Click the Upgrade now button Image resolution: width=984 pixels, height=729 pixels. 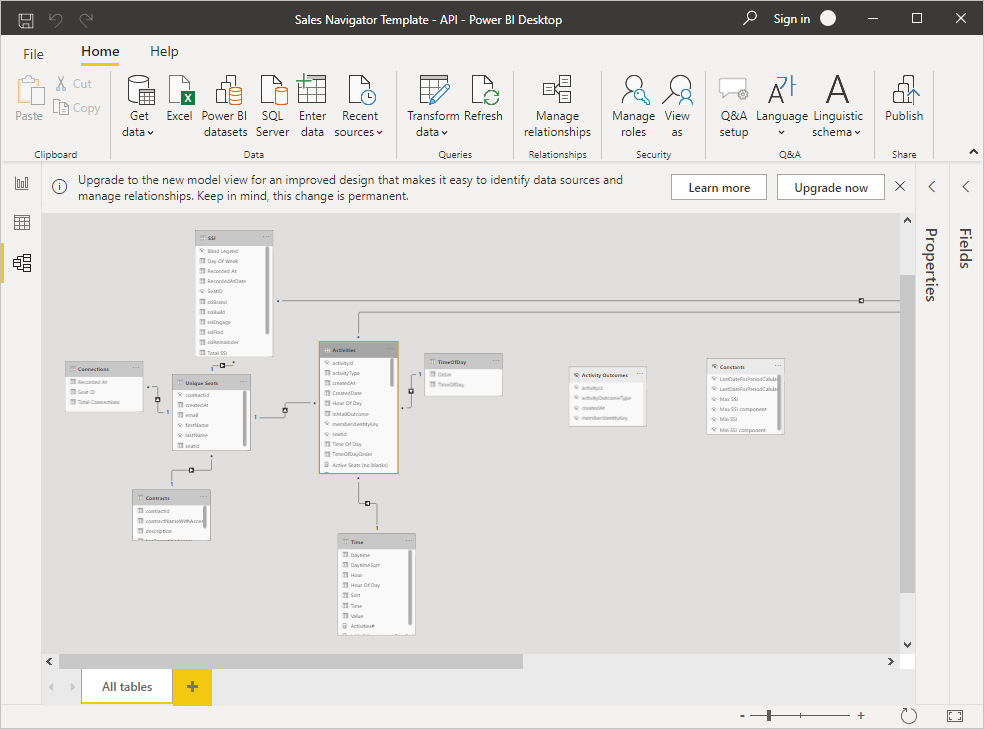[x=831, y=188]
